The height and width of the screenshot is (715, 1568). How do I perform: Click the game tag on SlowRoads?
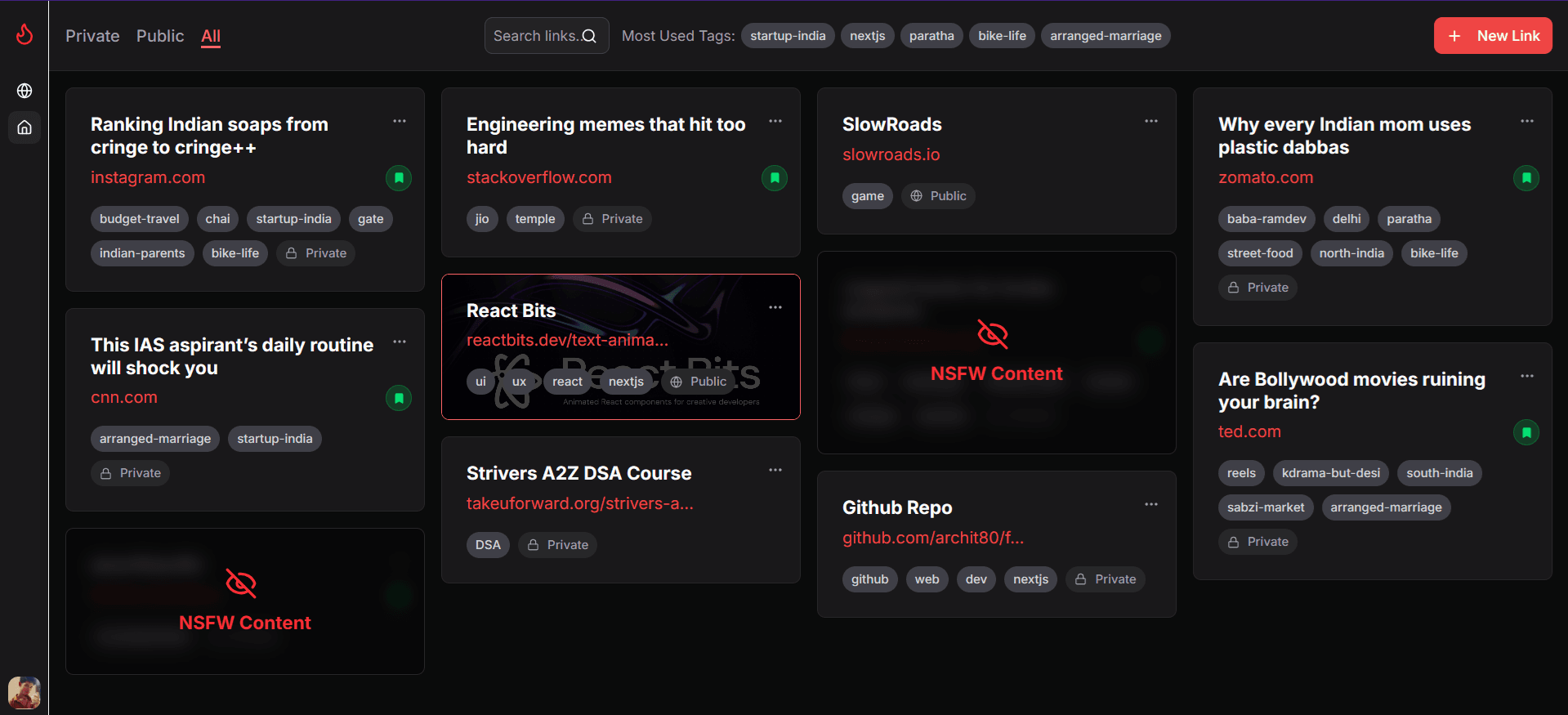pos(867,196)
